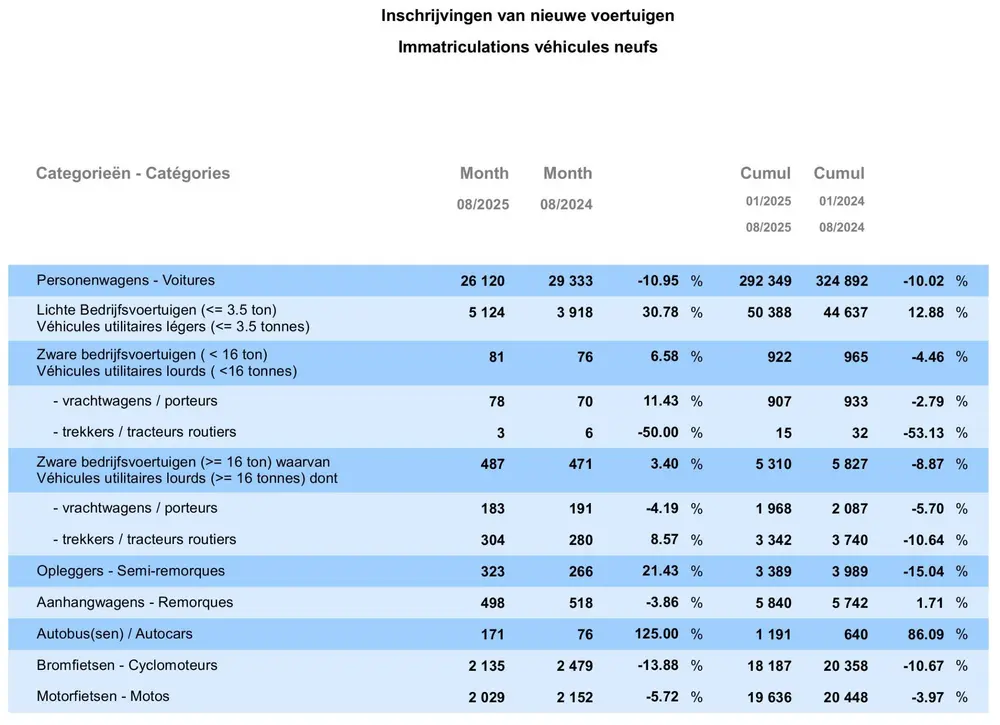Click the '- trekkers / tracteurs routiers' row with 304
This screenshot has height=725, width=1000.
tap(498, 539)
